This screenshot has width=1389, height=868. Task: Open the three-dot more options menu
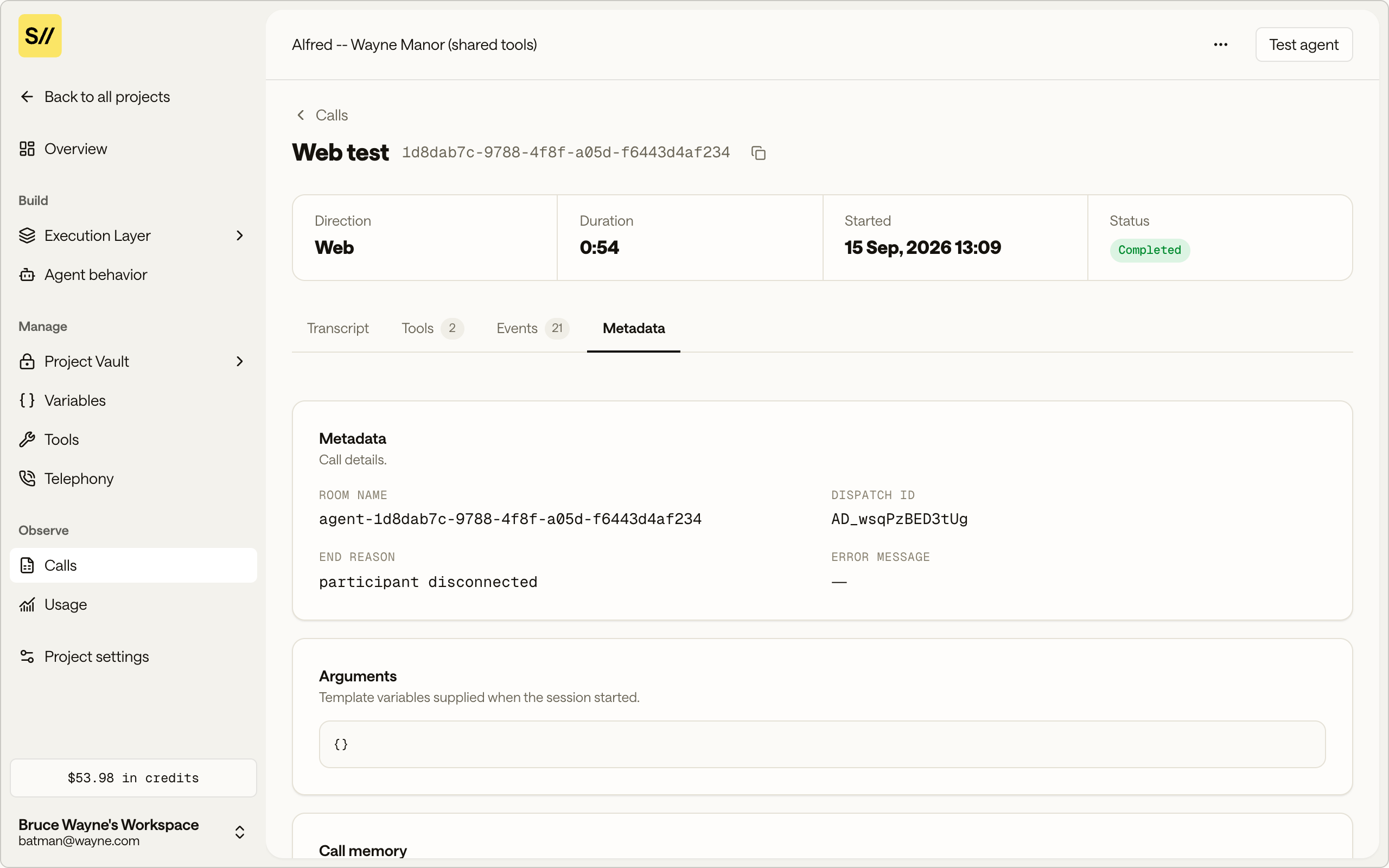click(x=1221, y=44)
